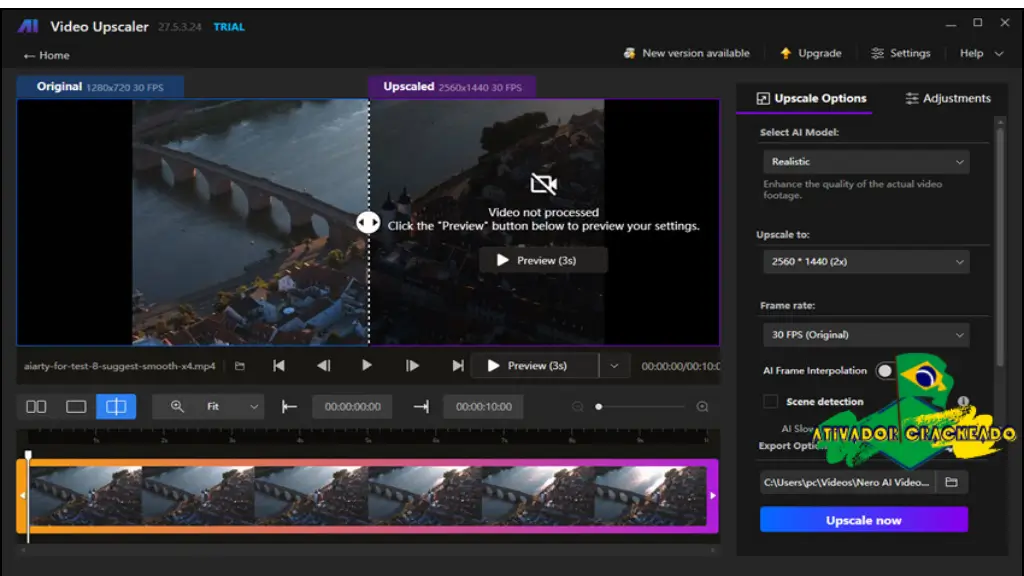1024x576 pixels.
Task: Click Preview (3s) button in playback bar
Action: pos(535,366)
